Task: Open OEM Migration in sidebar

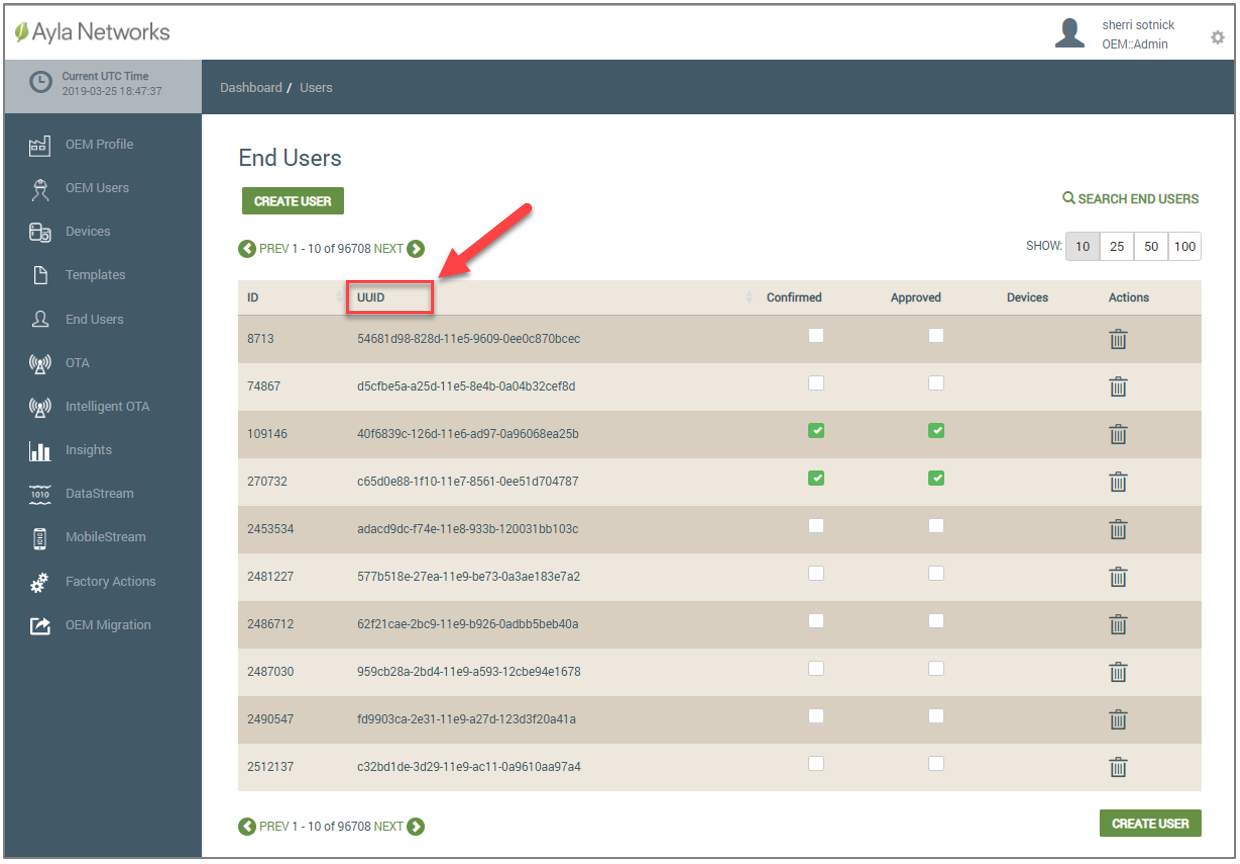Action: pos(108,626)
